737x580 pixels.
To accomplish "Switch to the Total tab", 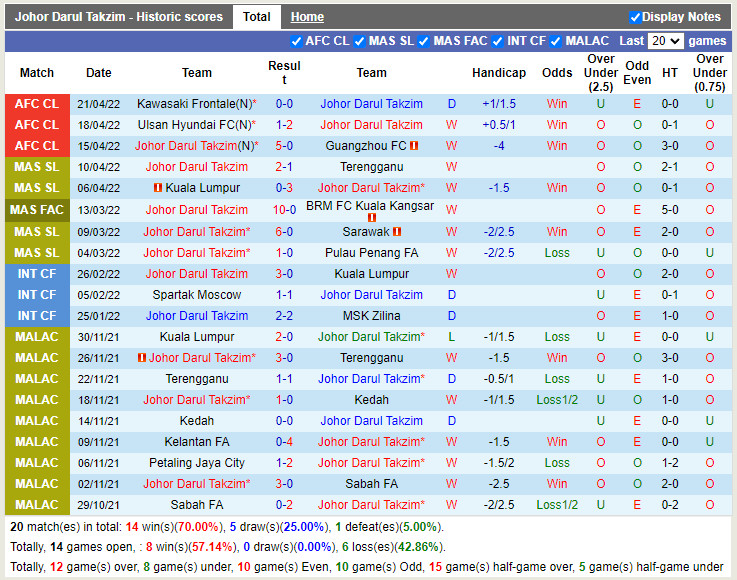I will (257, 17).
